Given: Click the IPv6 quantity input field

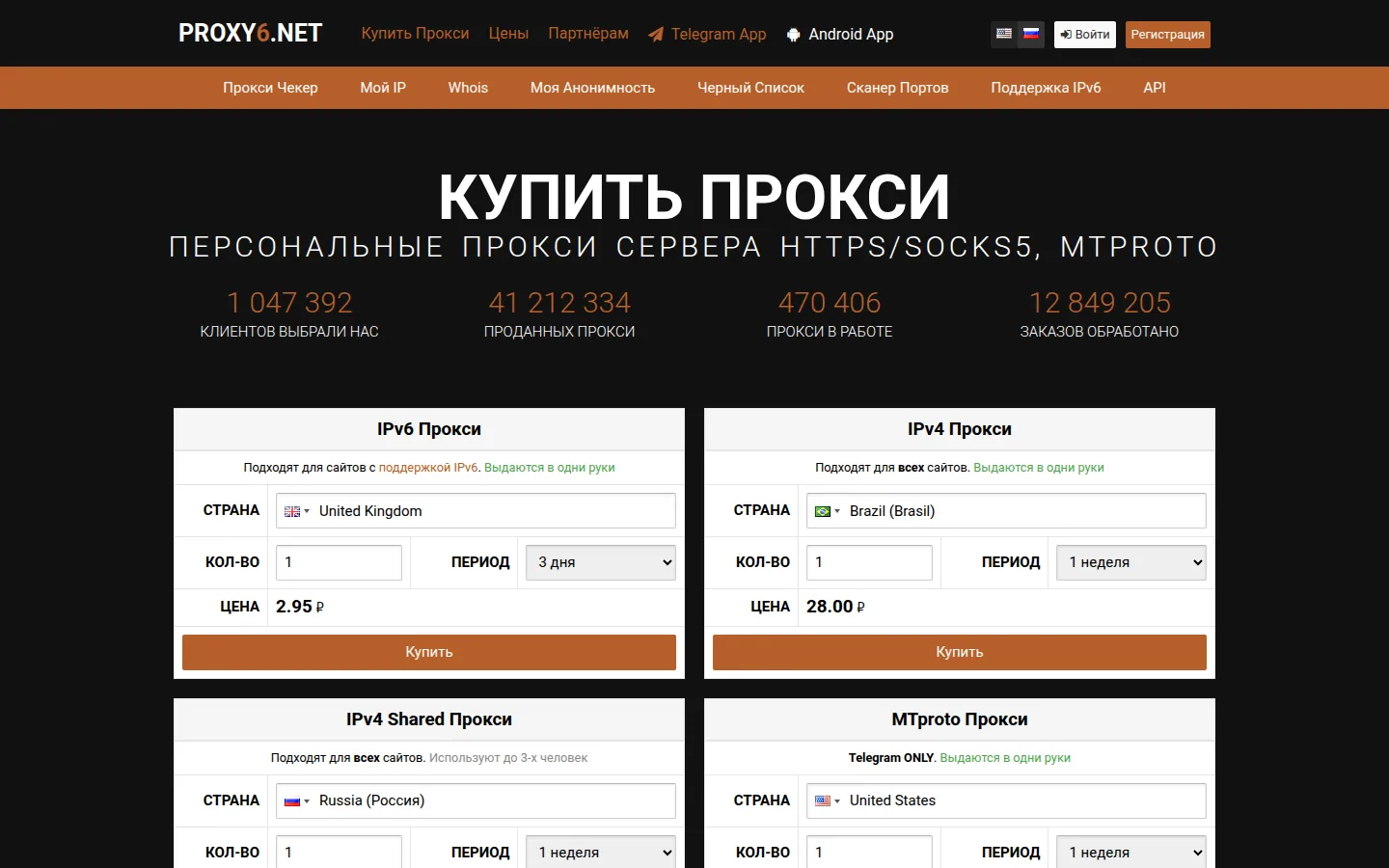Looking at the screenshot, I should tap(339, 562).
